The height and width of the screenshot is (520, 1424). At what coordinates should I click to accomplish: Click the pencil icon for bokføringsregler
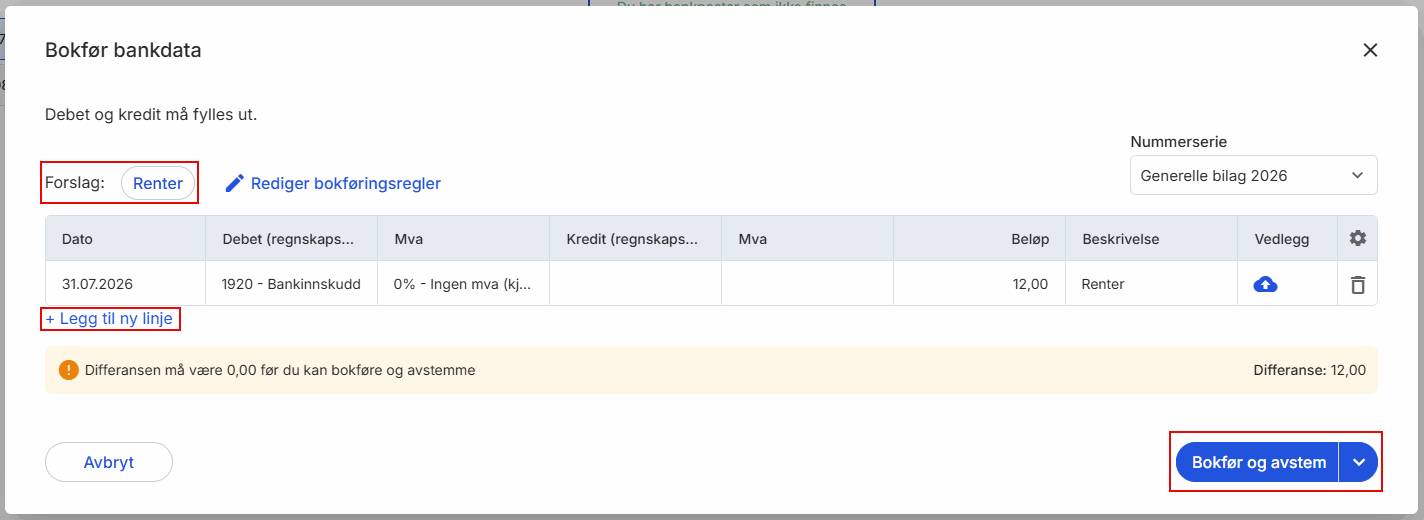[235, 183]
